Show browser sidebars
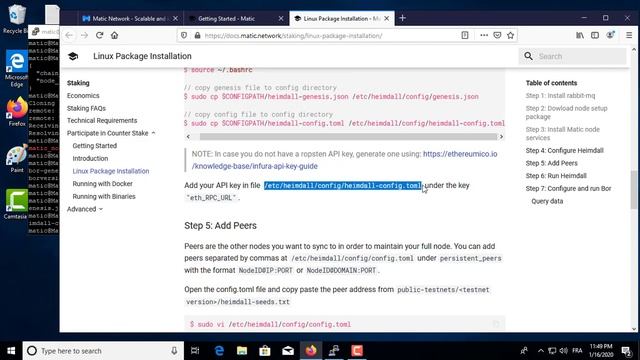The width and height of the screenshot is (640, 360). tap(595, 36)
